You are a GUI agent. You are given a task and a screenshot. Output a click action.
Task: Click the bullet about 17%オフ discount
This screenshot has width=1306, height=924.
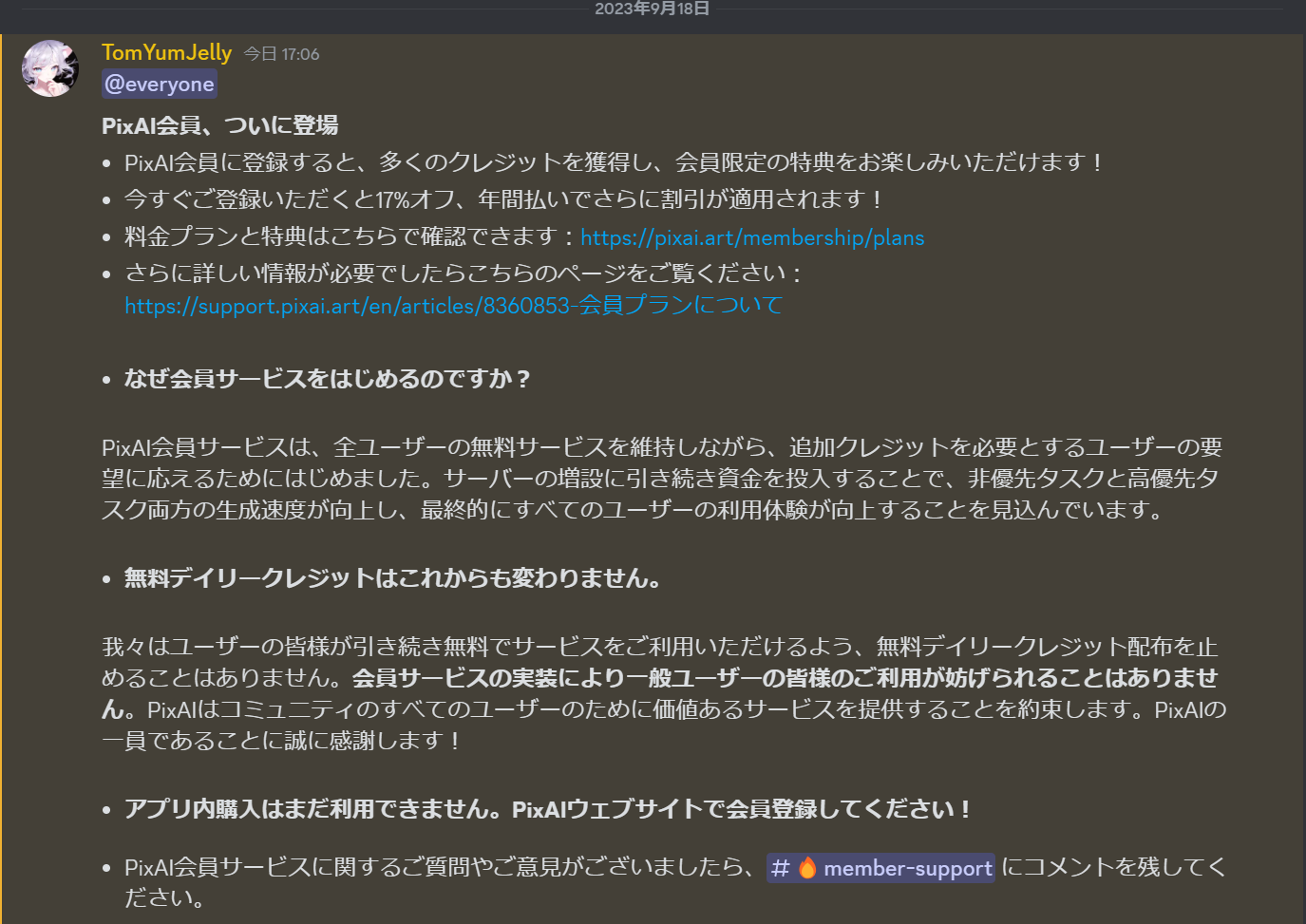[505, 199]
